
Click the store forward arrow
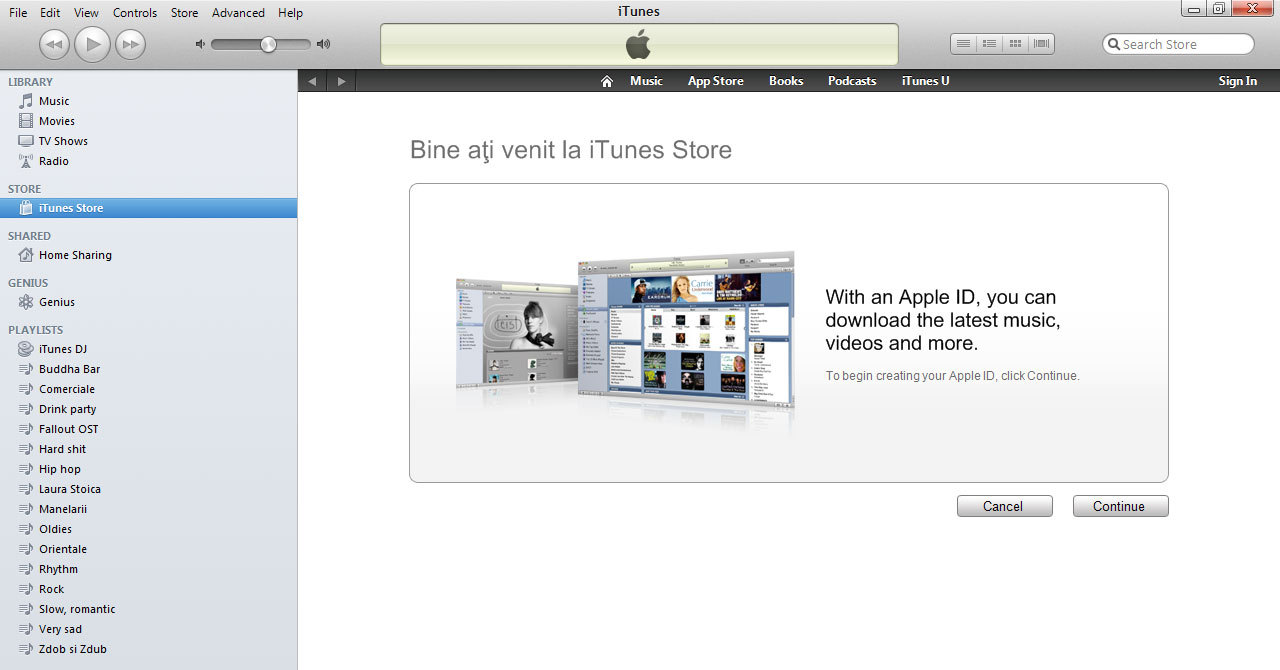tap(341, 81)
